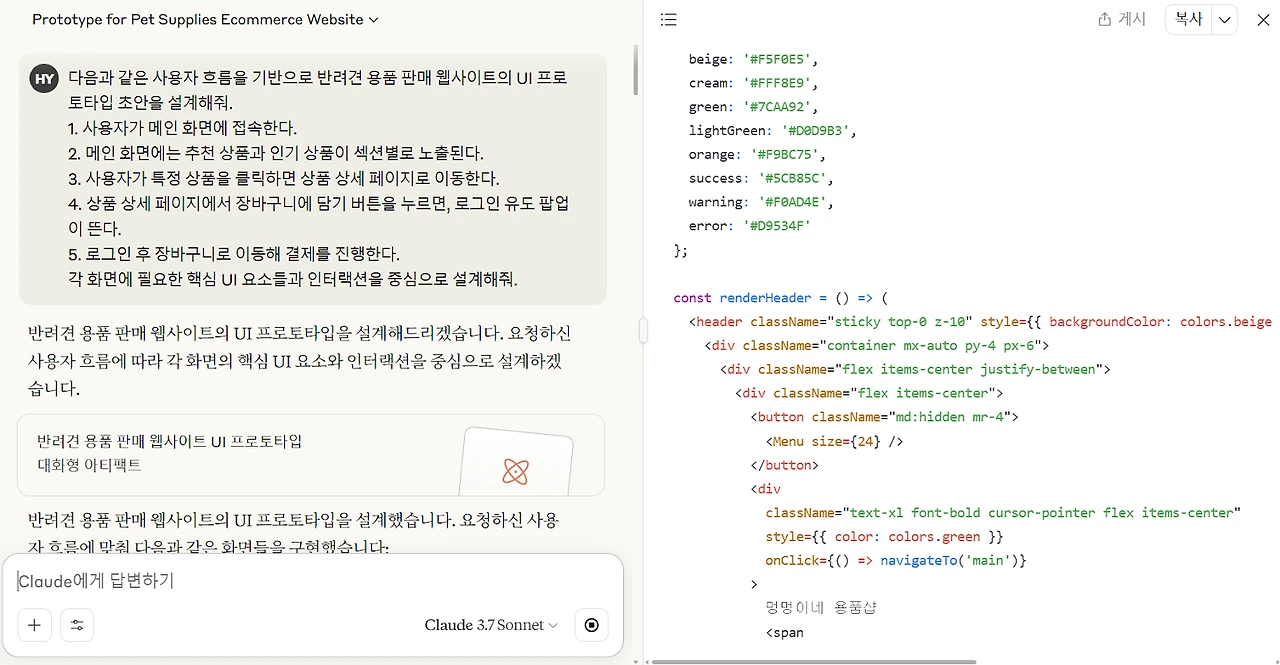Viewport: 1280px width, 665px height.
Task: Open the conversation title dropdown menu
Action: tap(205, 20)
